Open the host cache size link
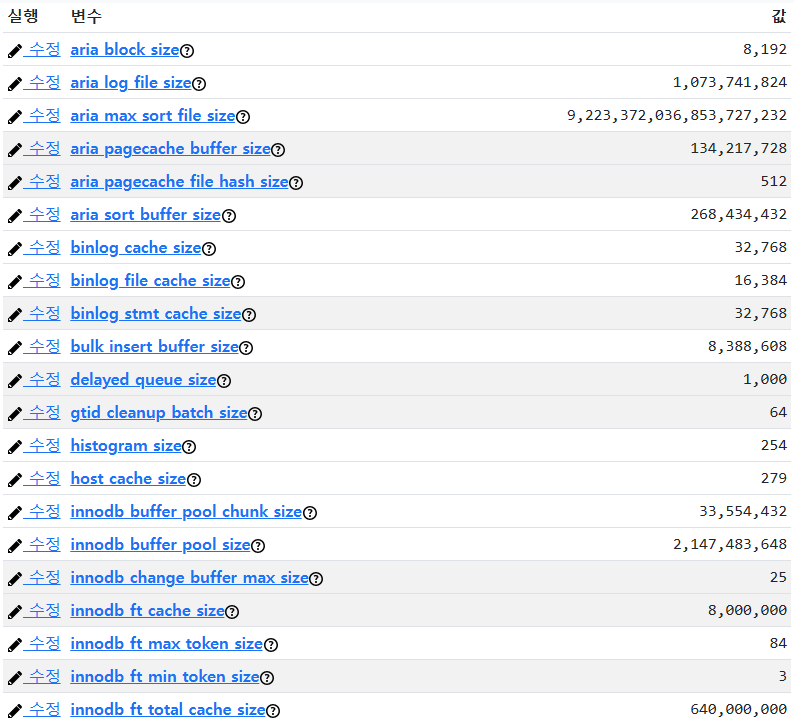Image resolution: width=794 pixels, height=721 pixels. click(x=129, y=478)
